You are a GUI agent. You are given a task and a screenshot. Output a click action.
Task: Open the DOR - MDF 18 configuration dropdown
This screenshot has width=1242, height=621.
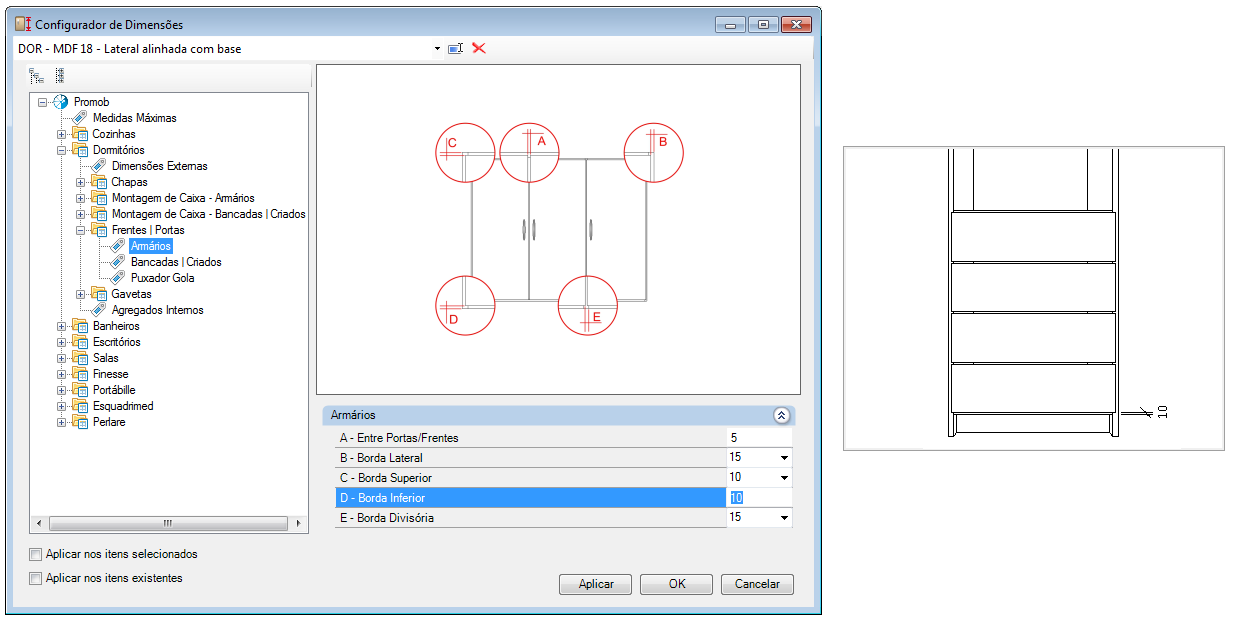tap(437, 48)
